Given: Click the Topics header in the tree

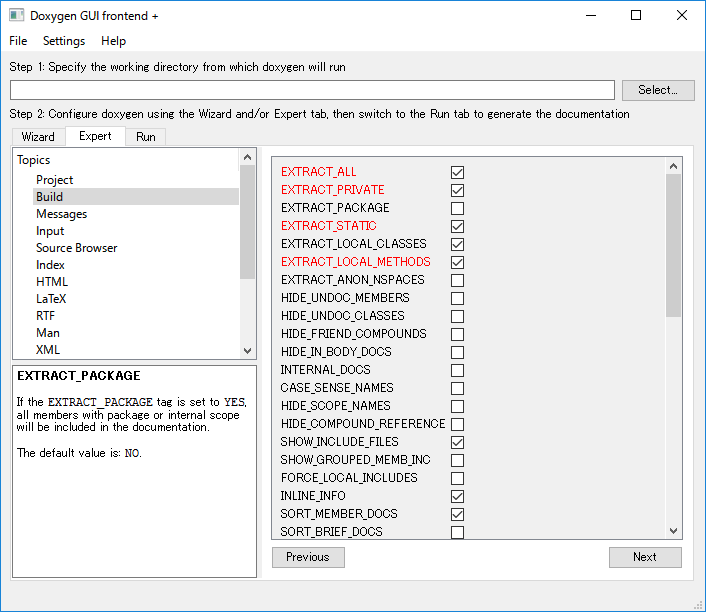Looking at the screenshot, I should (33, 160).
